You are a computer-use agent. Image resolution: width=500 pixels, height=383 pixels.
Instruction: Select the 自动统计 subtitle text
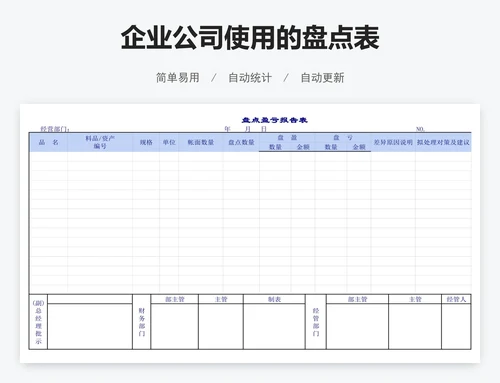pos(250,78)
